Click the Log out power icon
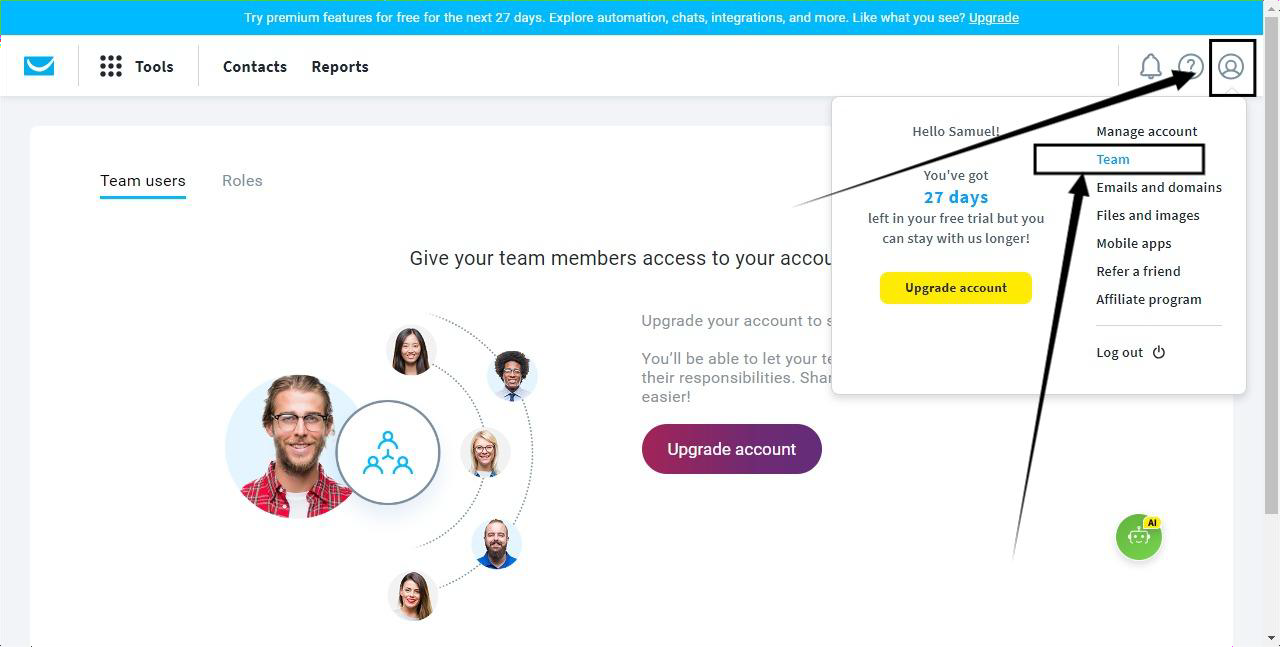This screenshot has width=1280, height=647. (1159, 352)
